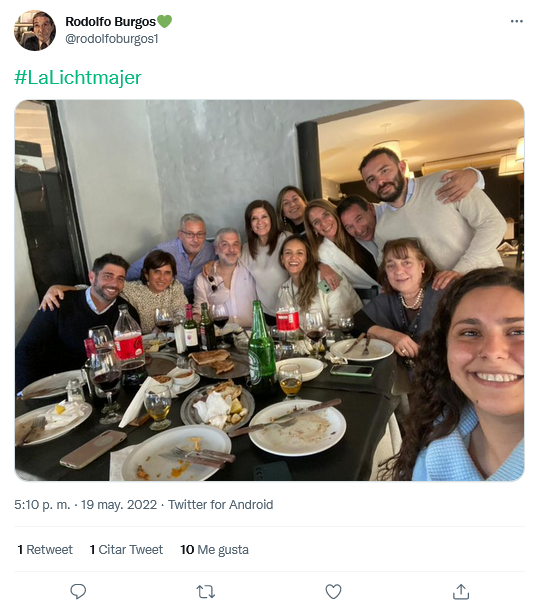535x609 pixels.
Task: View the 1 Retweet list
Action: pos(45,550)
